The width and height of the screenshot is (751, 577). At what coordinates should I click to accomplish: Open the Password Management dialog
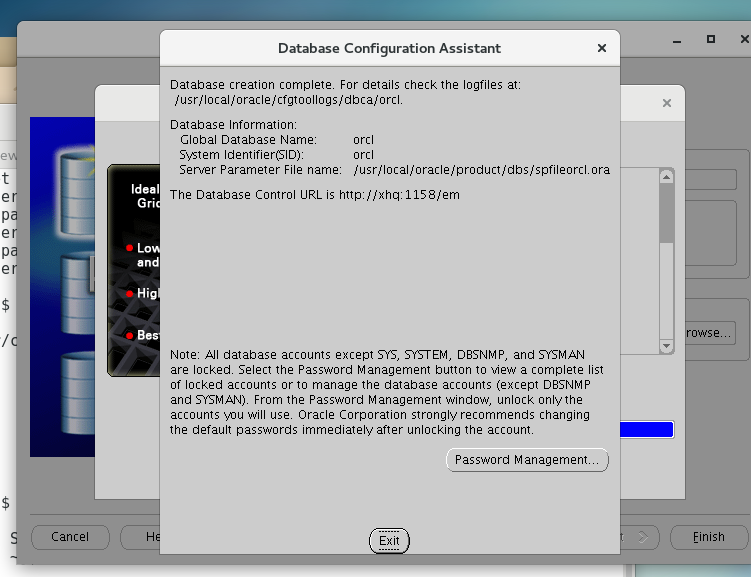[527, 460]
